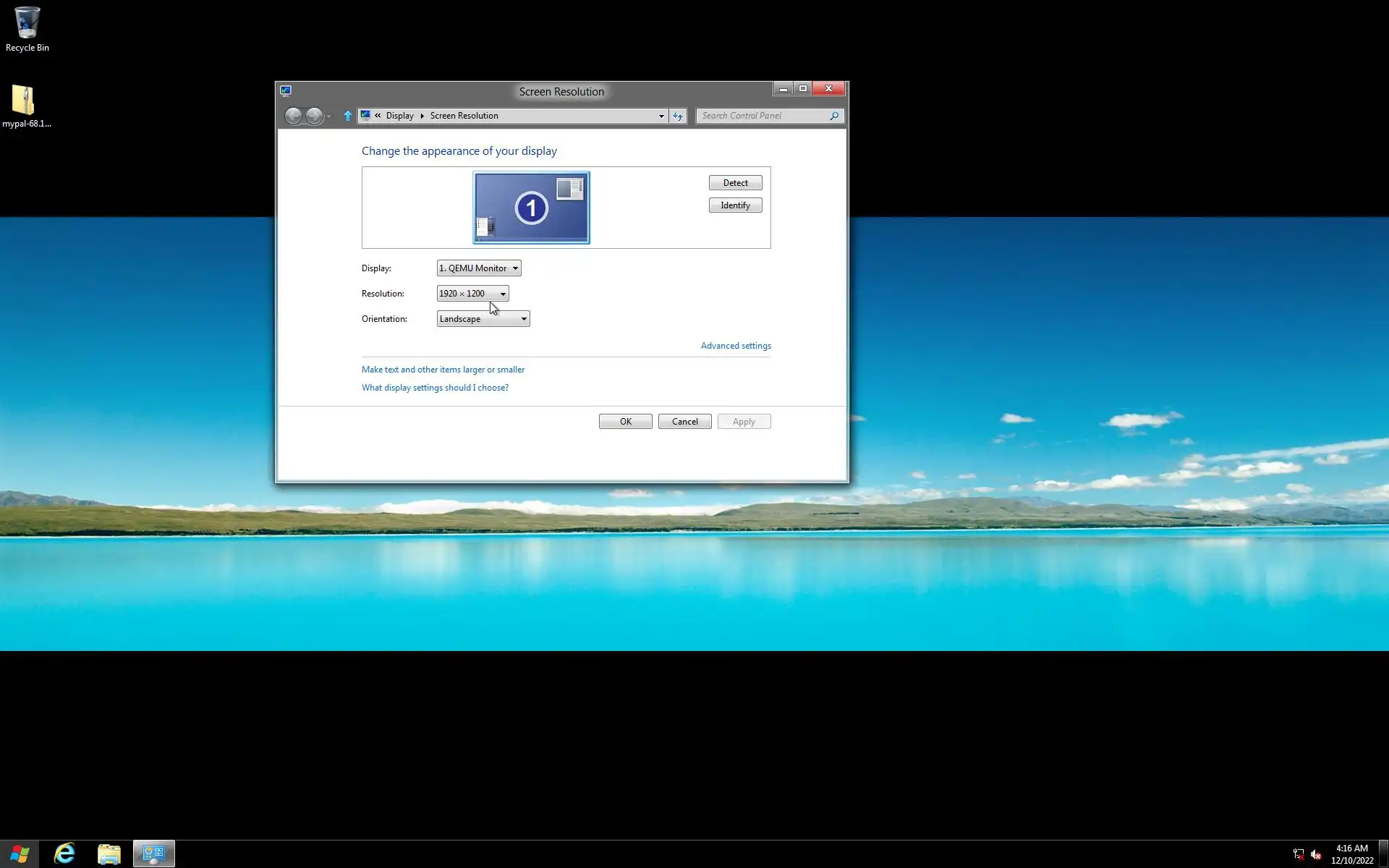Expand the address bar history dropdown
The height and width of the screenshot is (868, 1389).
660,116
